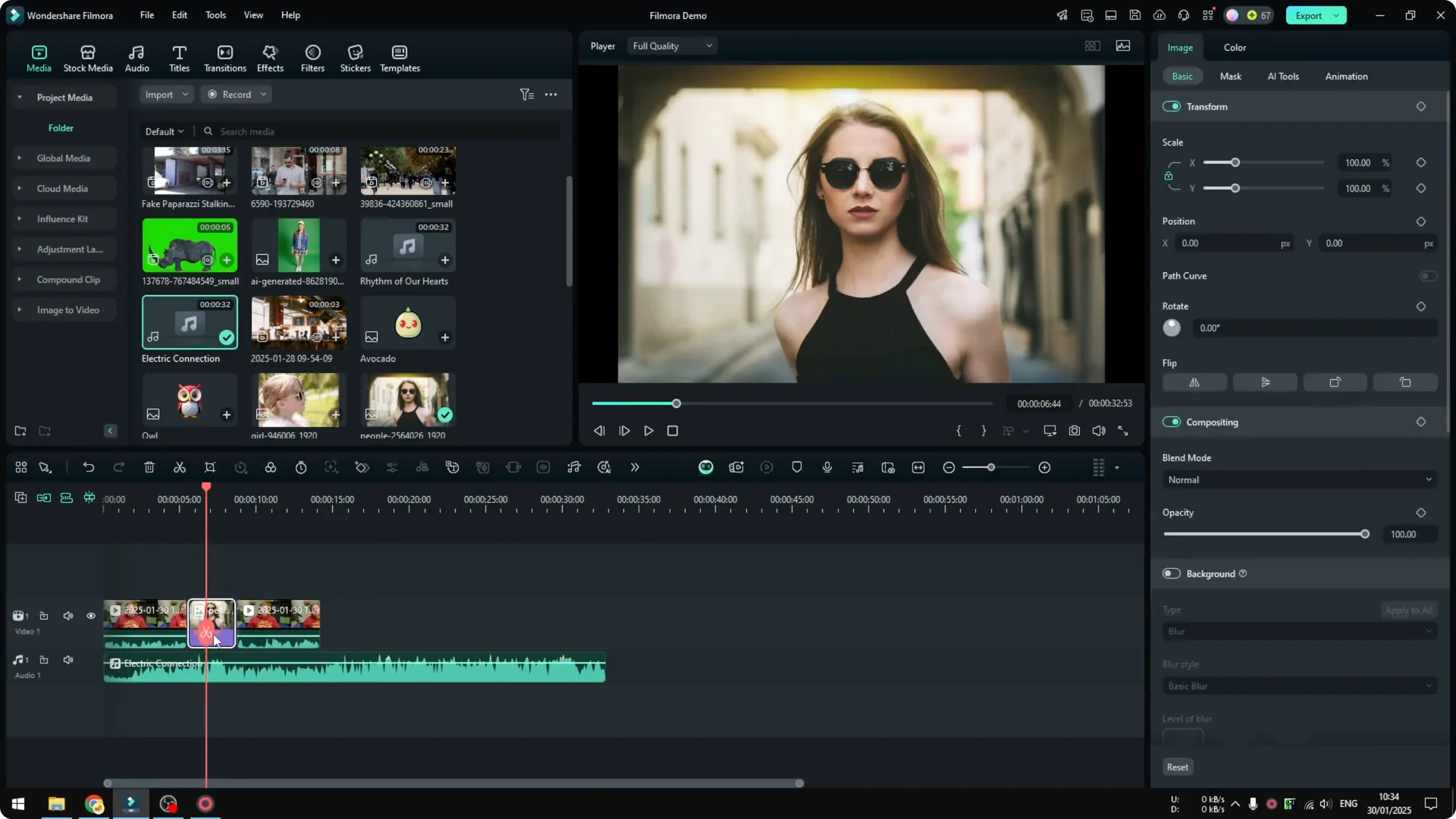
Task: Select the Electric Connection media thumbnail
Action: click(189, 322)
